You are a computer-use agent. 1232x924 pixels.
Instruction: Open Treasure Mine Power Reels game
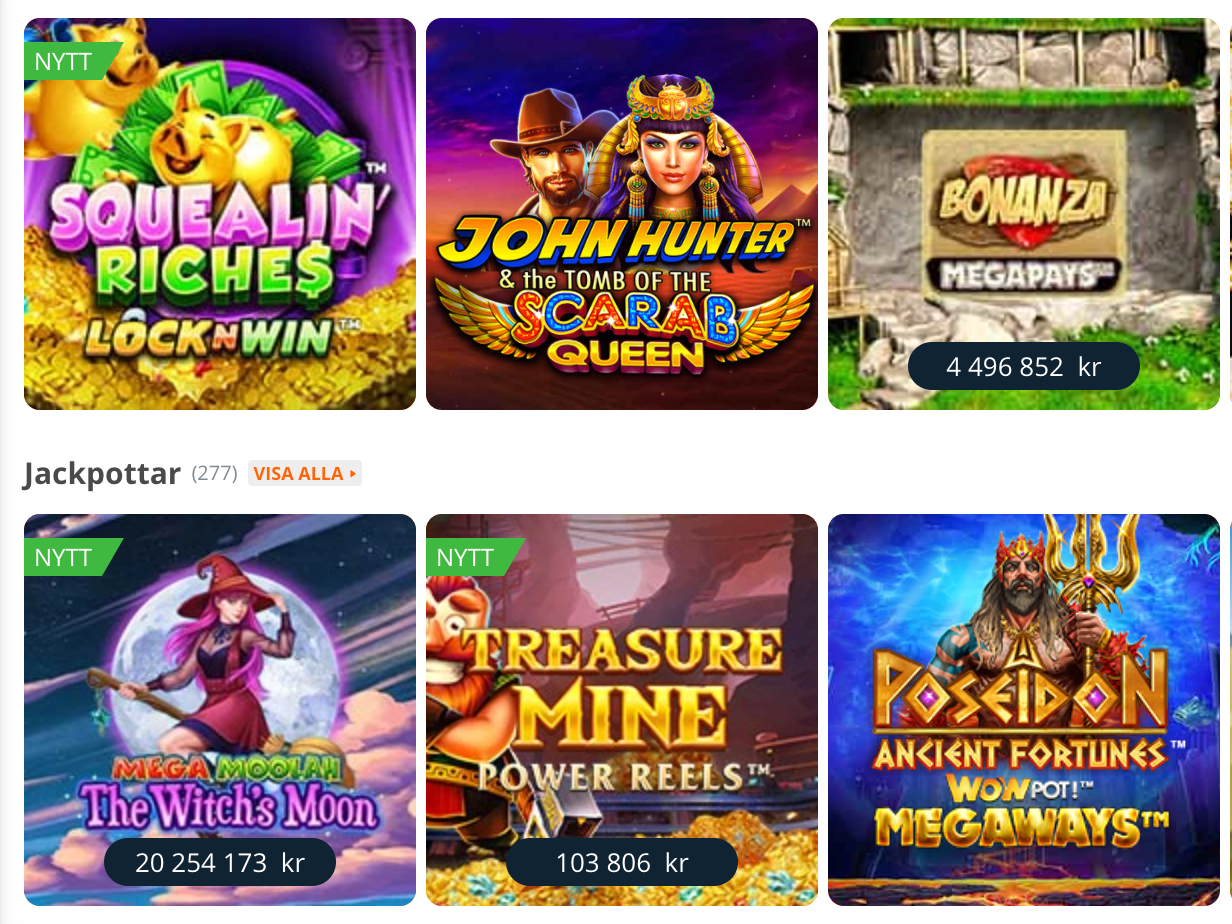[622, 710]
